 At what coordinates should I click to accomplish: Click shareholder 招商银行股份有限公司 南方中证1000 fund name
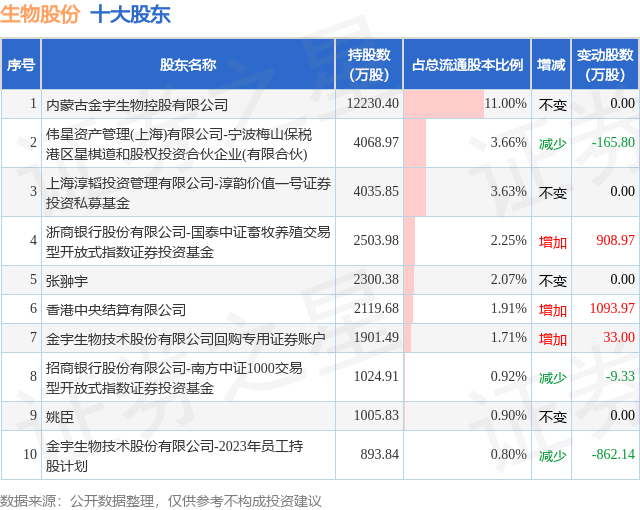(x=174, y=378)
